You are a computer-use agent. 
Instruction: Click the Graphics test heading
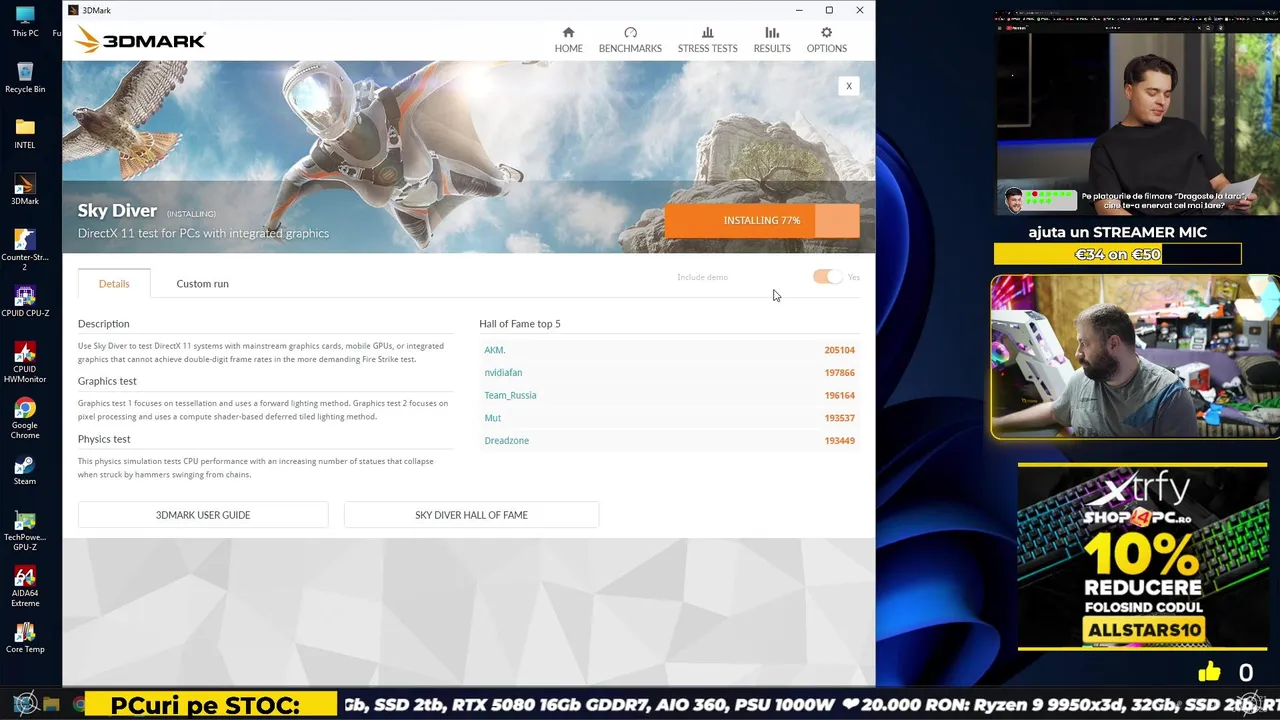[x=107, y=381]
